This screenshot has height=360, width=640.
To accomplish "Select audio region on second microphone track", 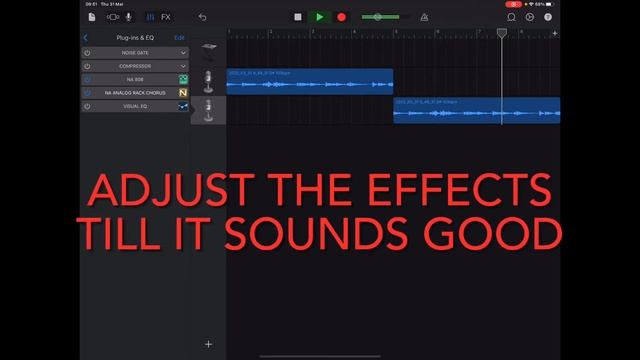I will (477, 110).
